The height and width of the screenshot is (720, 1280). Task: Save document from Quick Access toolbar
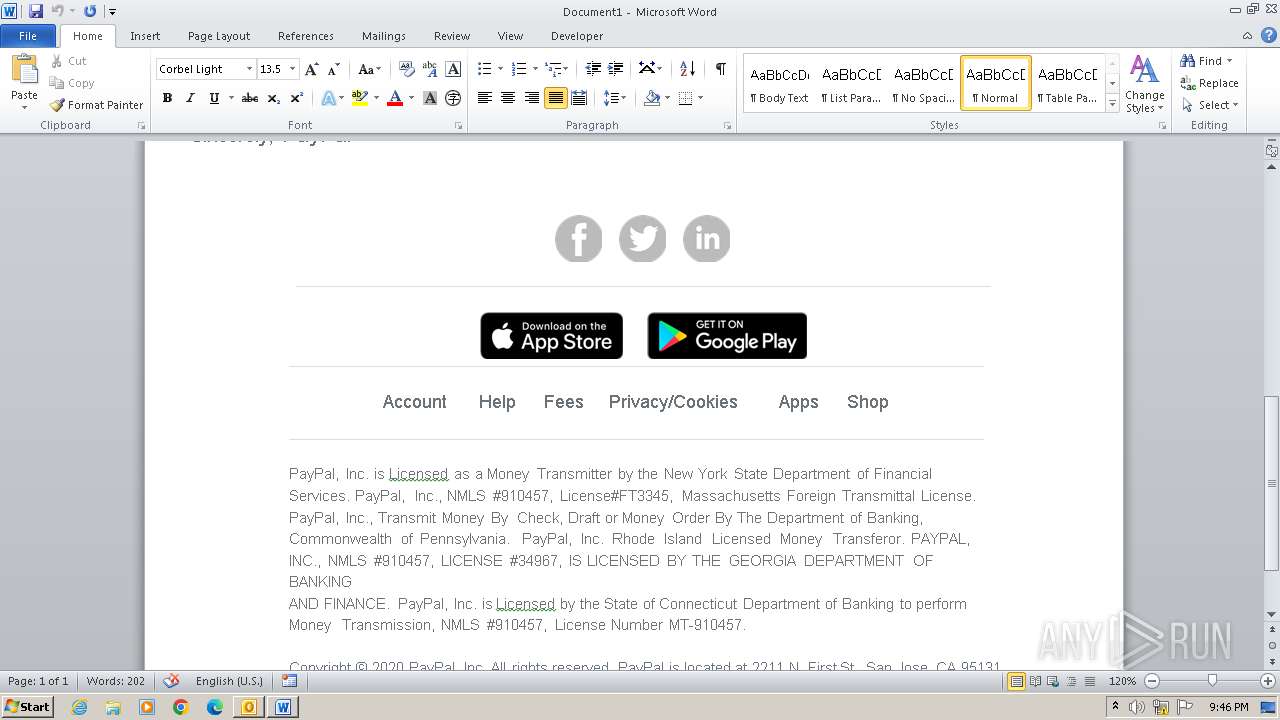[x=36, y=11]
